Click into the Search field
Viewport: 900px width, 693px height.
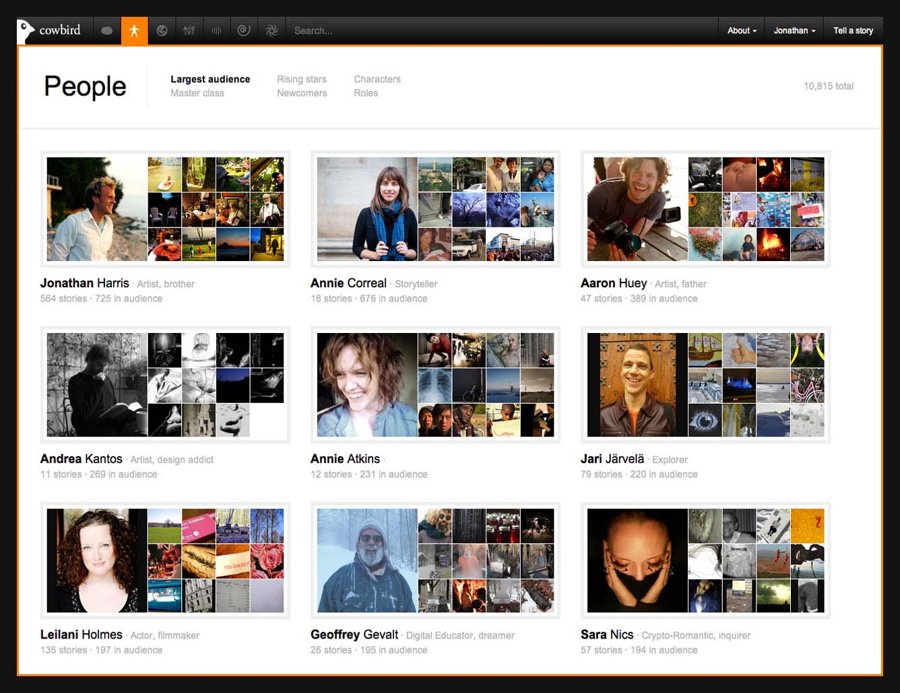point(400,31)
